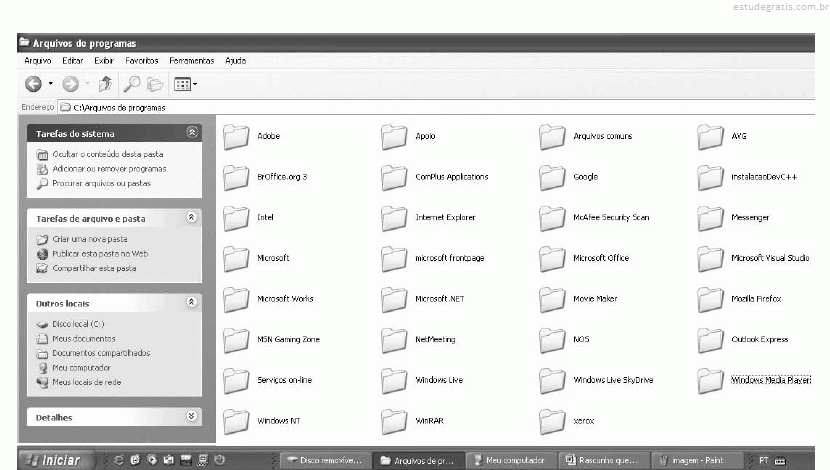This screenshot has width=830, height=470.
Task: Select the Intel folder icon
Action: point(236,218)
